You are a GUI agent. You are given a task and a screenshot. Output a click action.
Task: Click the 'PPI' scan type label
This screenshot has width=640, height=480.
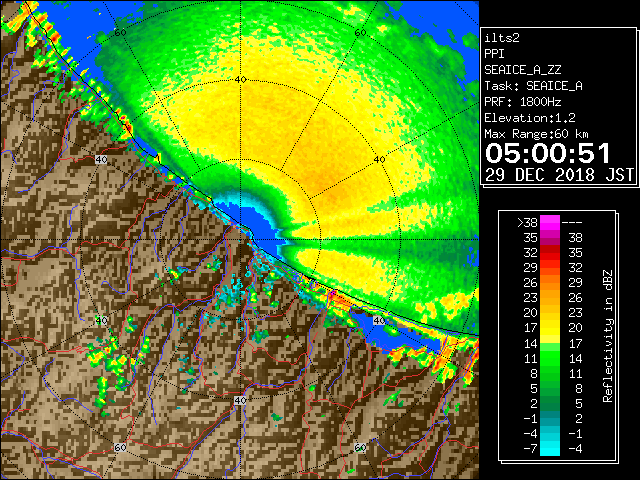pyautogui.click(x=494, y=54)
